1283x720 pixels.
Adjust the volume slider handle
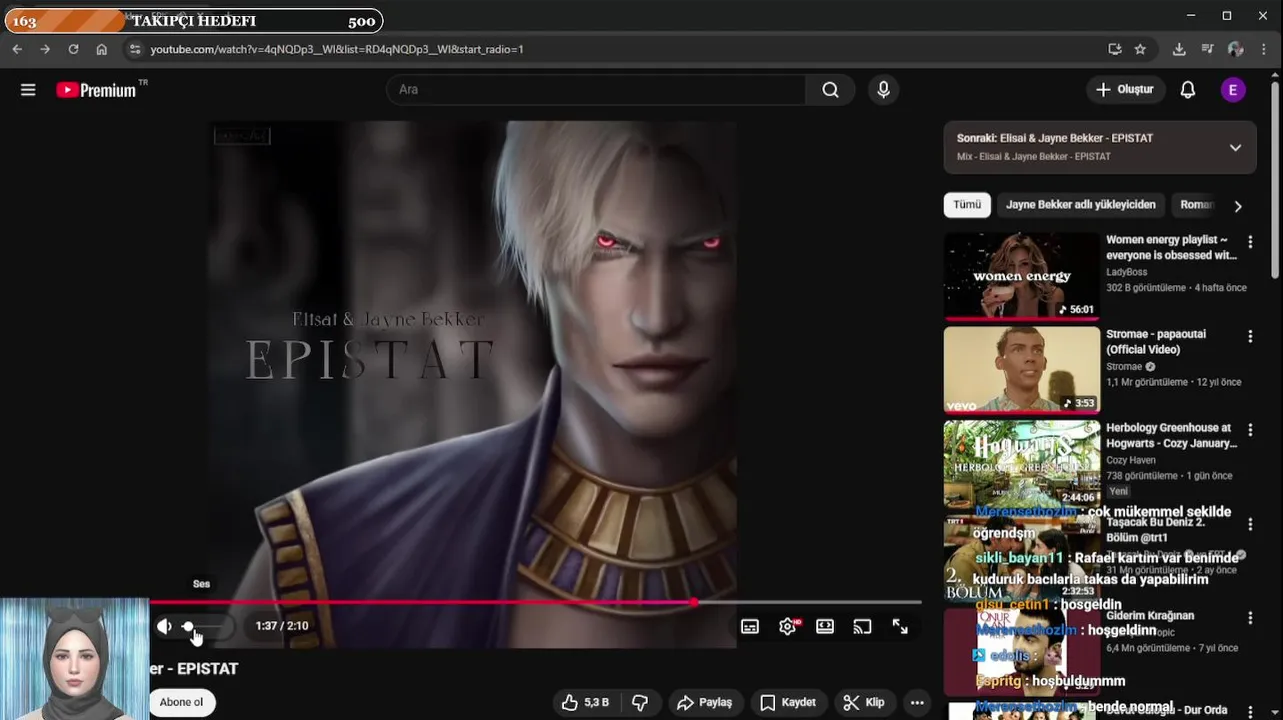188,626
